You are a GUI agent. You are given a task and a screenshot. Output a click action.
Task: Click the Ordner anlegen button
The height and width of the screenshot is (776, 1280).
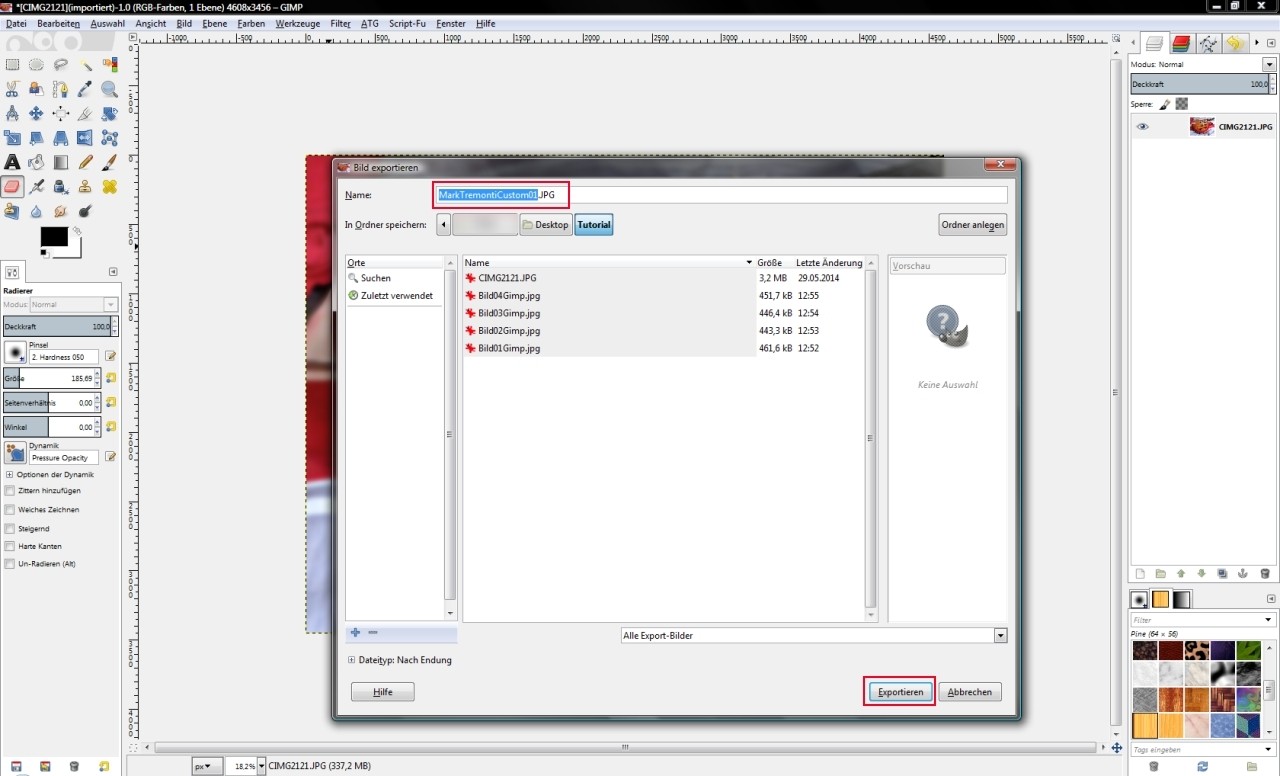[972, 225]
